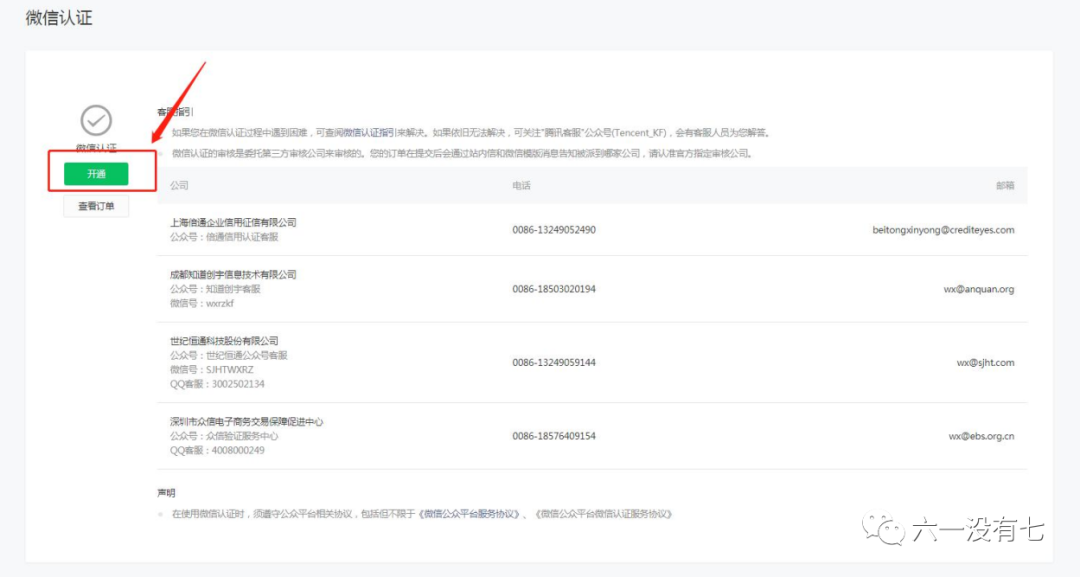Select phone number 0086-18576409154
This screenshot has width=1080, height=577.
coord(554,437)
